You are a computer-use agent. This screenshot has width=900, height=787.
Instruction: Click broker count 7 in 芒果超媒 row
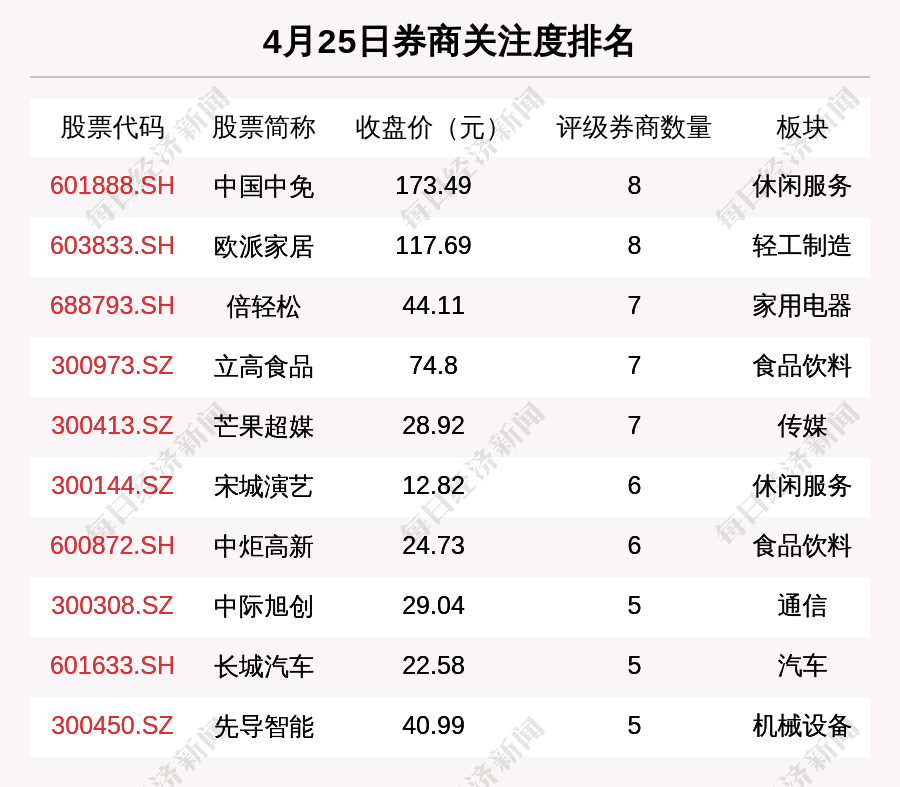click(x=634, y=425)
